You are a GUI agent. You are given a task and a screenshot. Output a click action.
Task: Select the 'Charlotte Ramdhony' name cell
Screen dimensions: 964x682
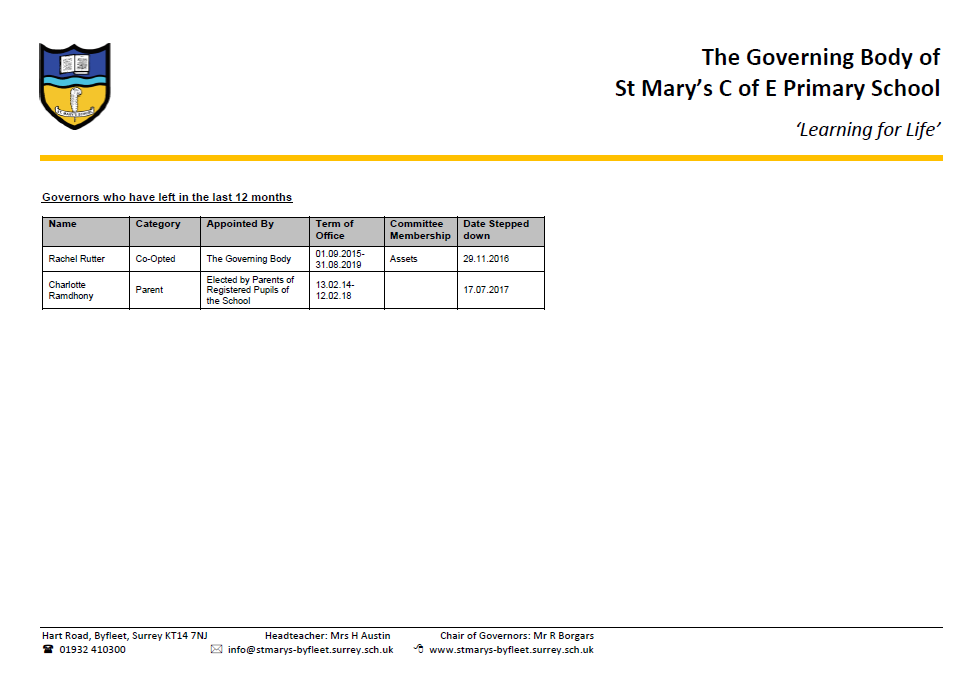(x=86, y=290)
